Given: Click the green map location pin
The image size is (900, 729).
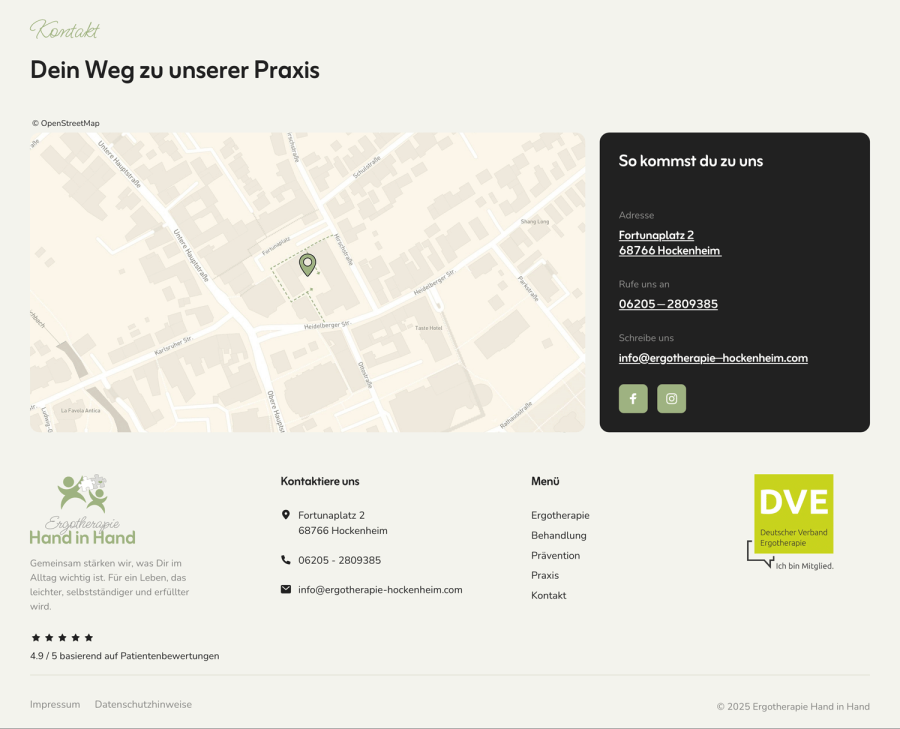Looking at the screenshot, I should tap(308, 265).
